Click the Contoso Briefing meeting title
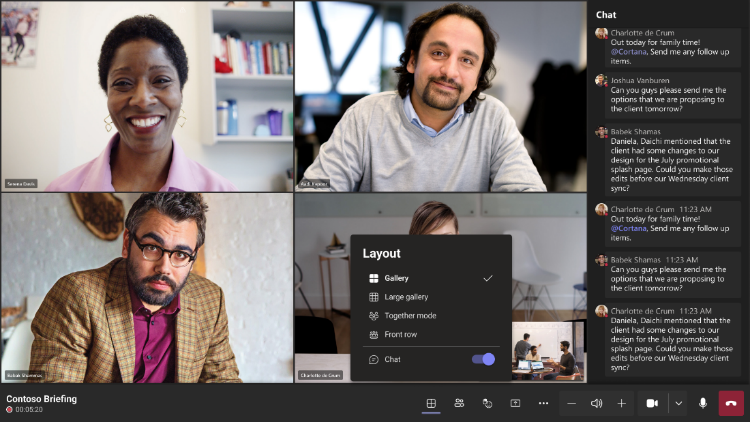The height and width of the screenshot is (422, 750). pyautogui.click(x=42, y=399)
